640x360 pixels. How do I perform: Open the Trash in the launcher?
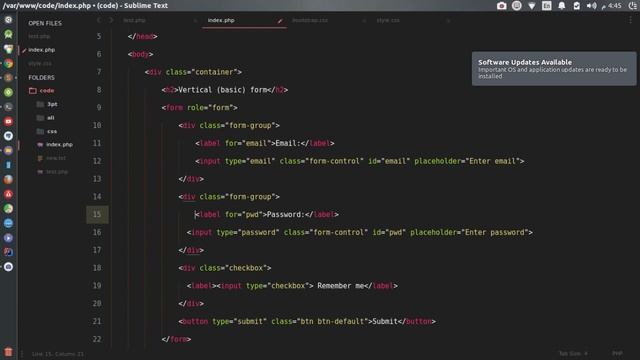8,352
